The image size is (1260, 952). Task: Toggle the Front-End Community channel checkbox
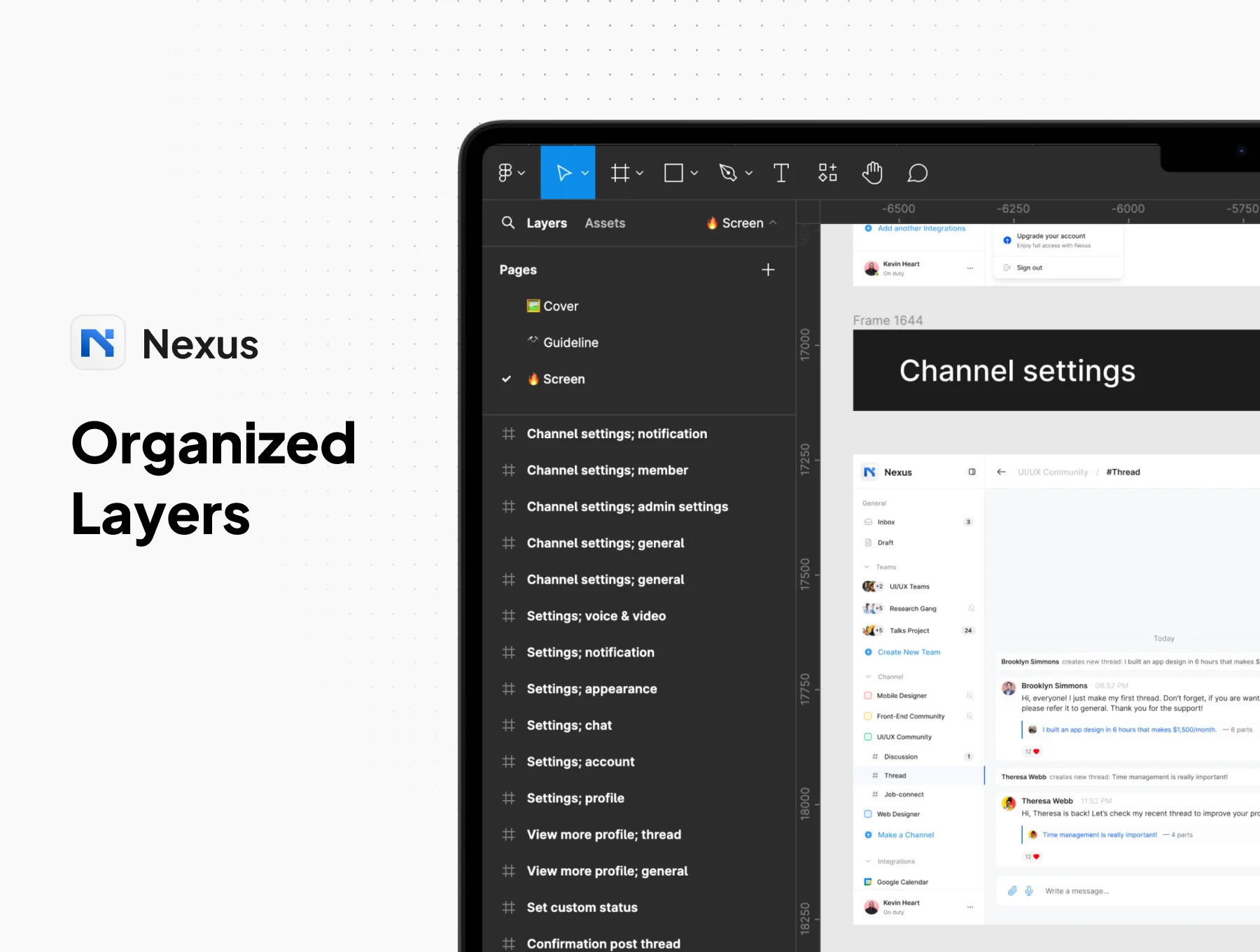click(x=868, y=716)
